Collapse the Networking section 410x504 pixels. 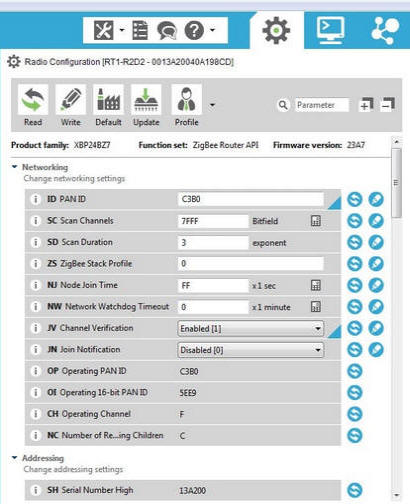[x=14, y=167]
